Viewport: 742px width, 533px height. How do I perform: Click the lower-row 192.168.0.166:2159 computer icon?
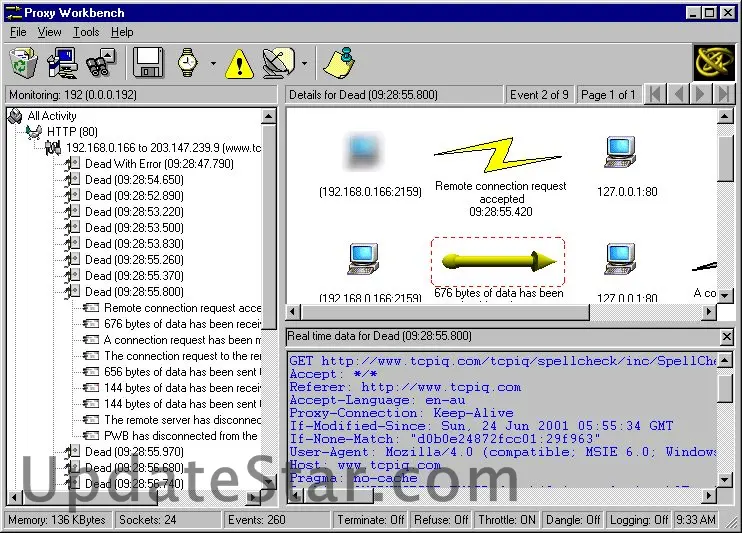click(363, 259)
